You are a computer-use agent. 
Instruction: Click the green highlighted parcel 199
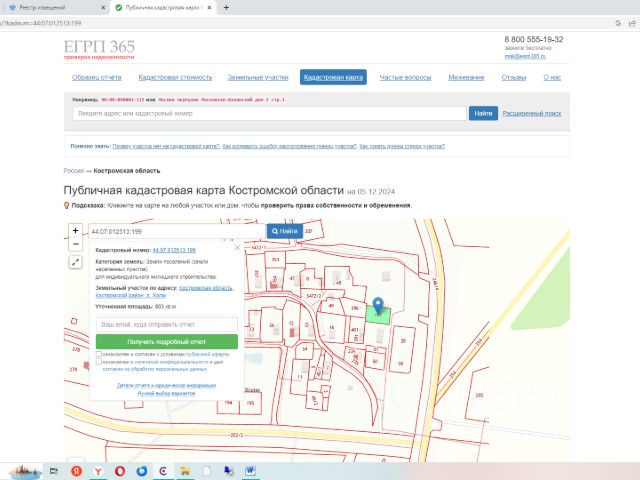[x=378, y=316]
